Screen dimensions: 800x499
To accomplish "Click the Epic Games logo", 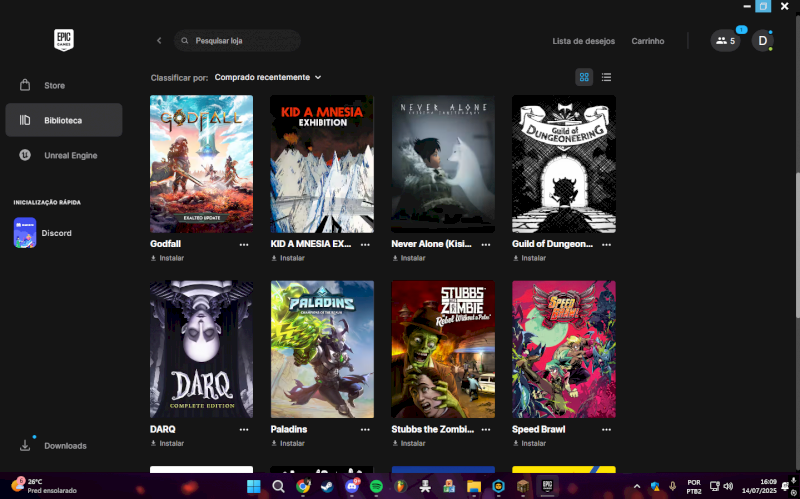I will click(64, 40).
